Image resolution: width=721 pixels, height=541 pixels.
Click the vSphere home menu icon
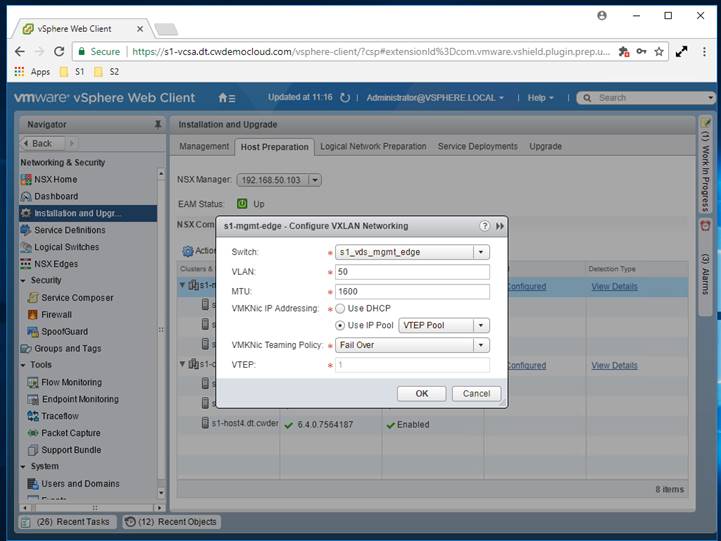[227, 98]
